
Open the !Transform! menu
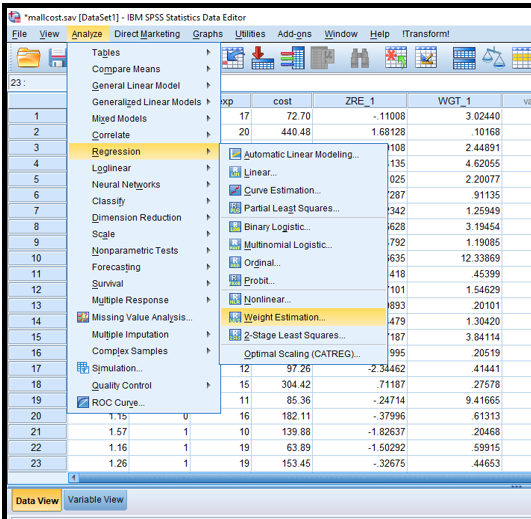point(425,34)
